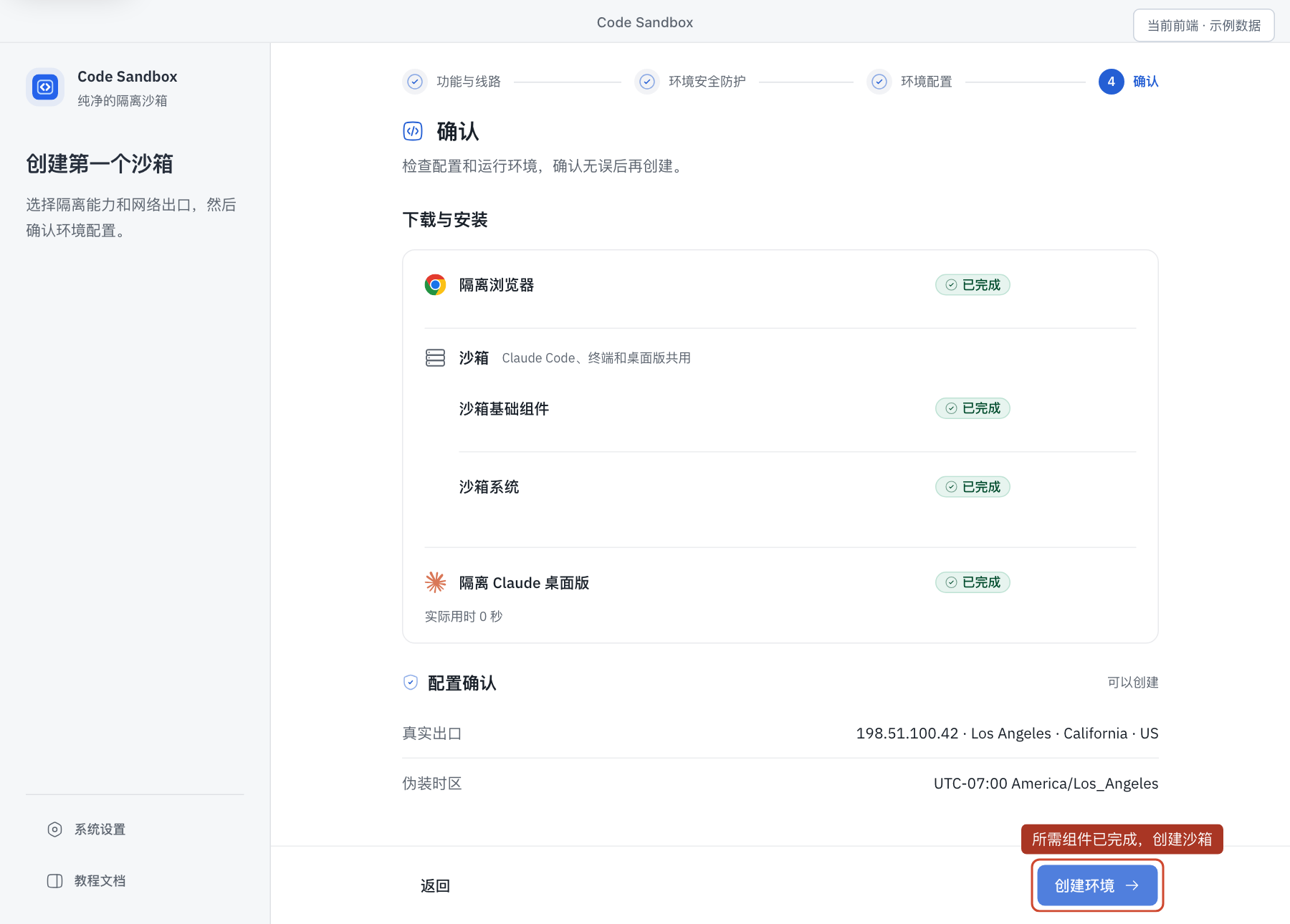Open 教程文档 in the sidebar

pyautogui.click(x=135, y=881)
